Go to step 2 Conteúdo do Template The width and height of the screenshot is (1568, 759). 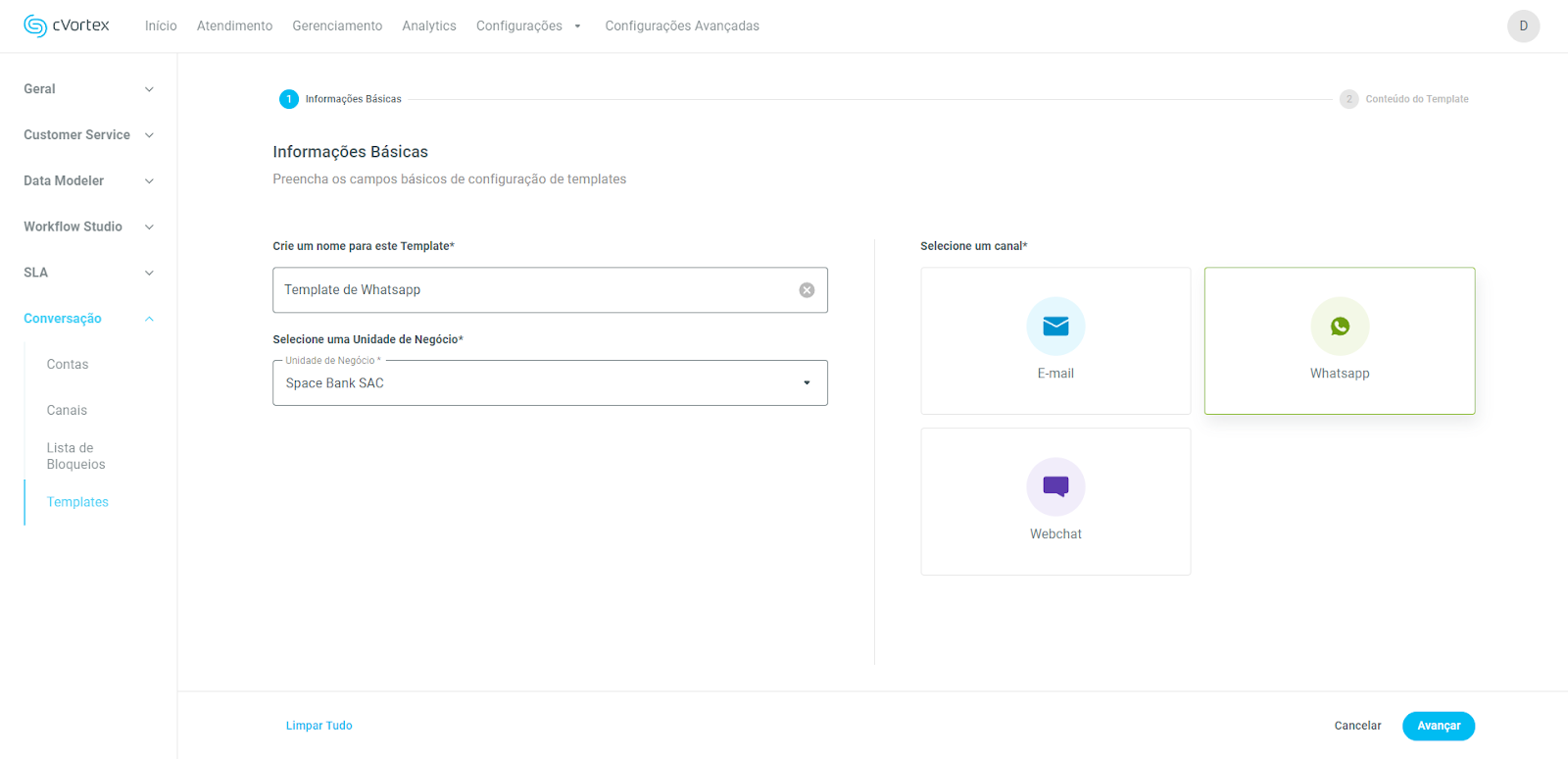(x=1348, y=99)
